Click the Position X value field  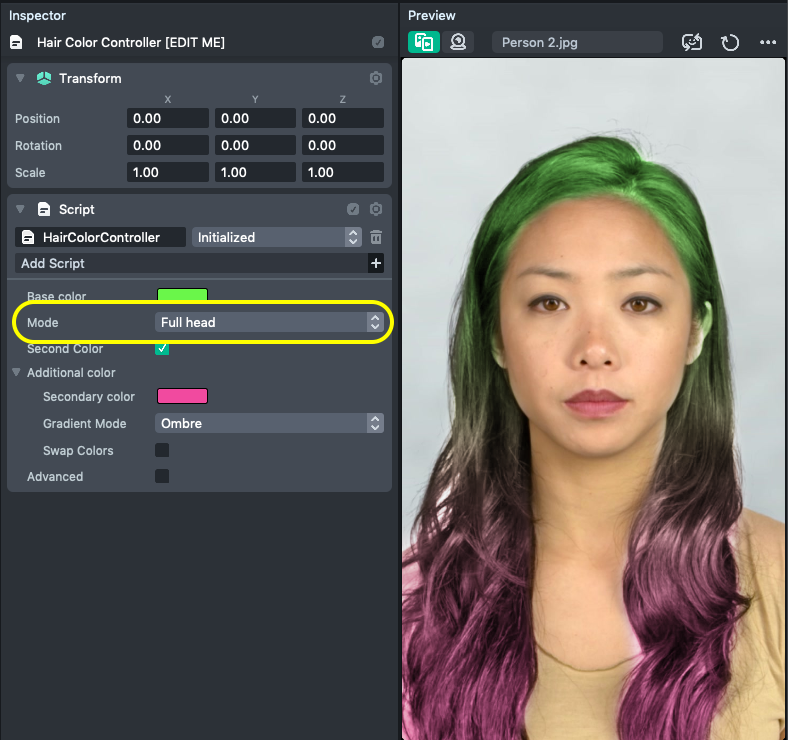click(x=167, y=118)
